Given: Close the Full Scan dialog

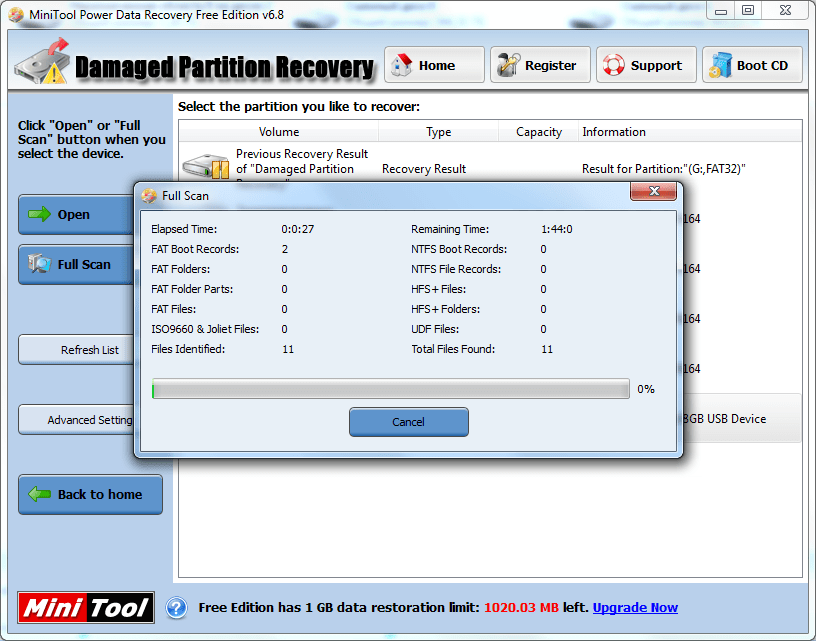Looking at the screenshot, I should click(x=653, y=191).
